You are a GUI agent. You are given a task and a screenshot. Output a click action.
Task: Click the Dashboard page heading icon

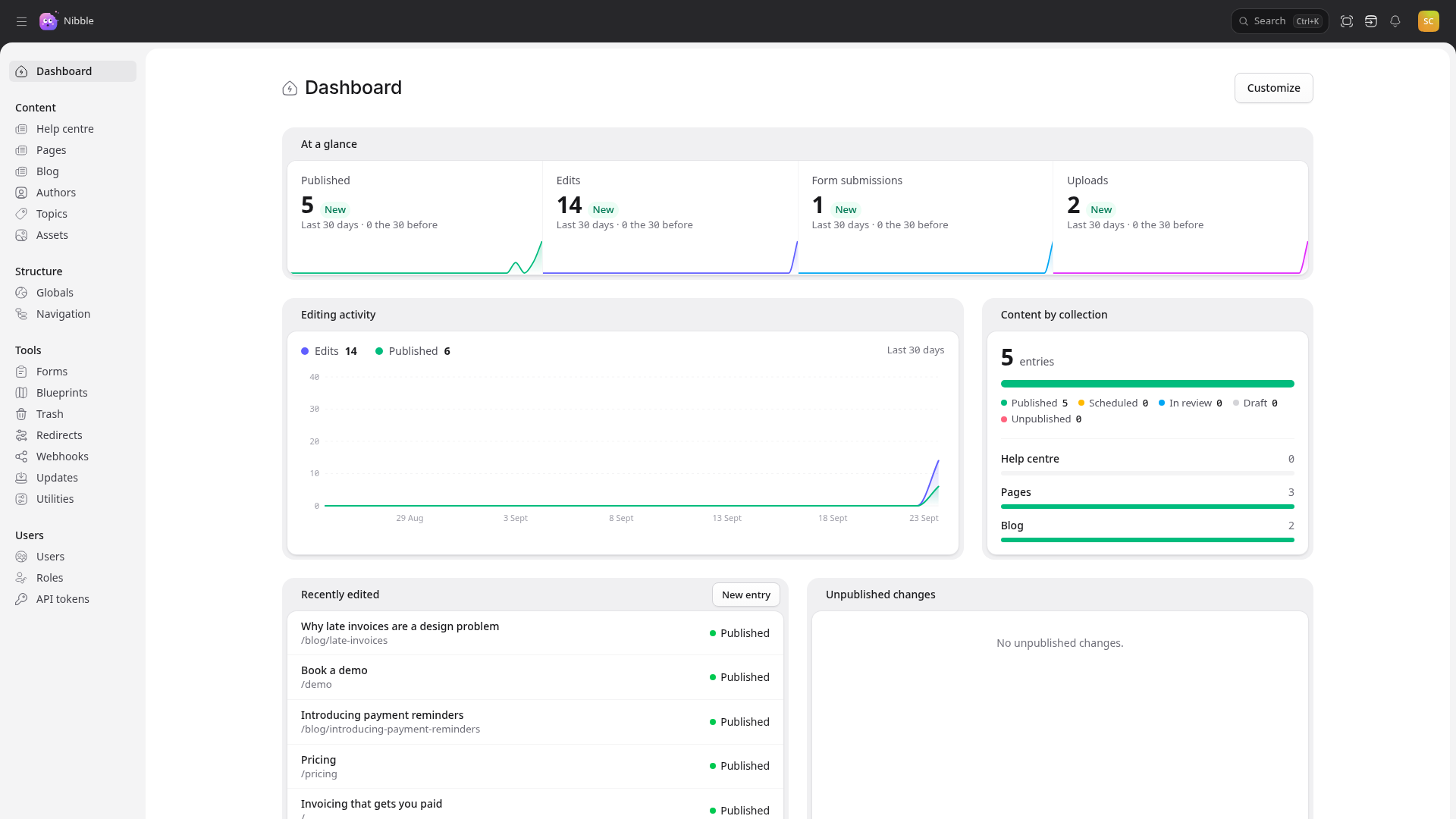click(290, 89)
